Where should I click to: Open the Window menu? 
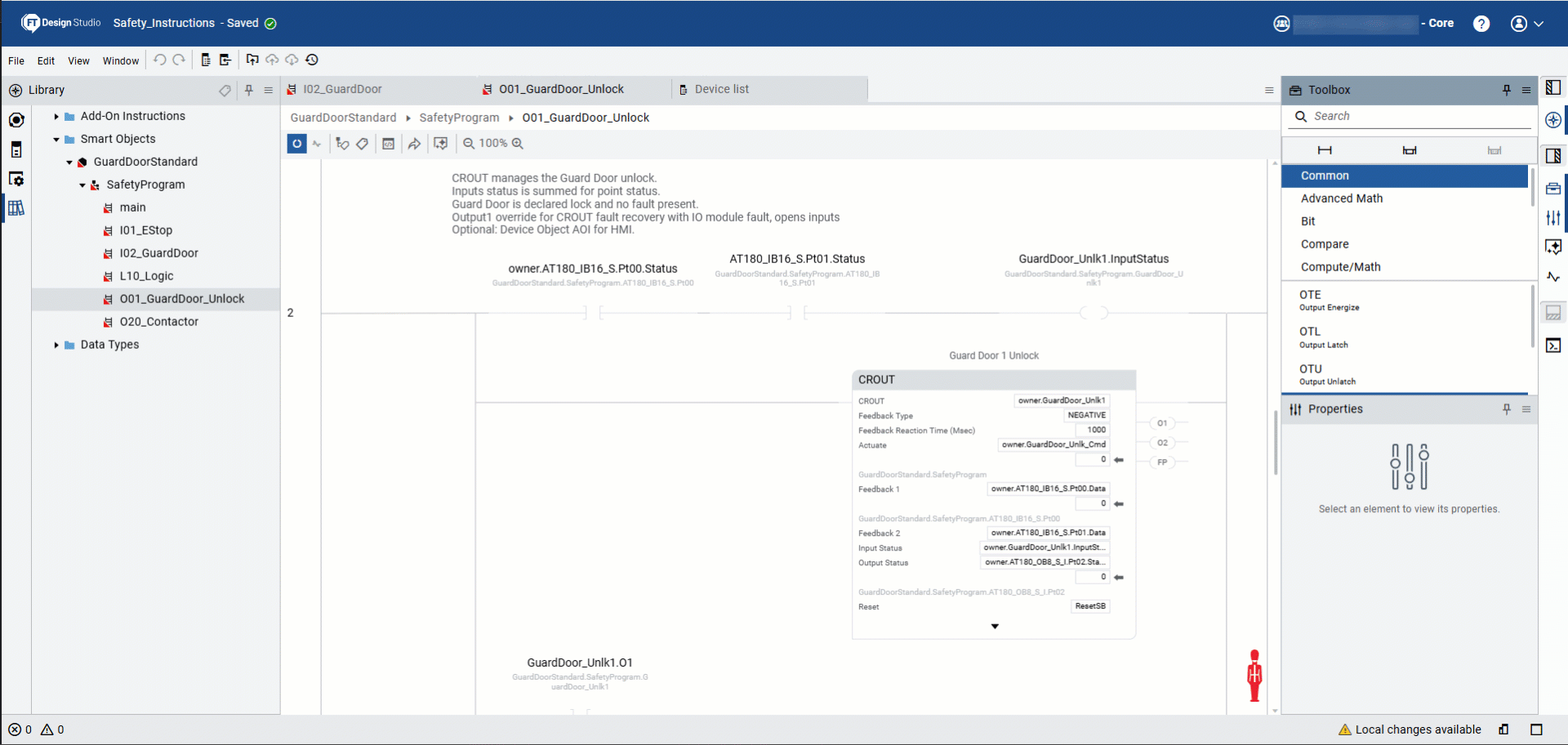(120, 60)
